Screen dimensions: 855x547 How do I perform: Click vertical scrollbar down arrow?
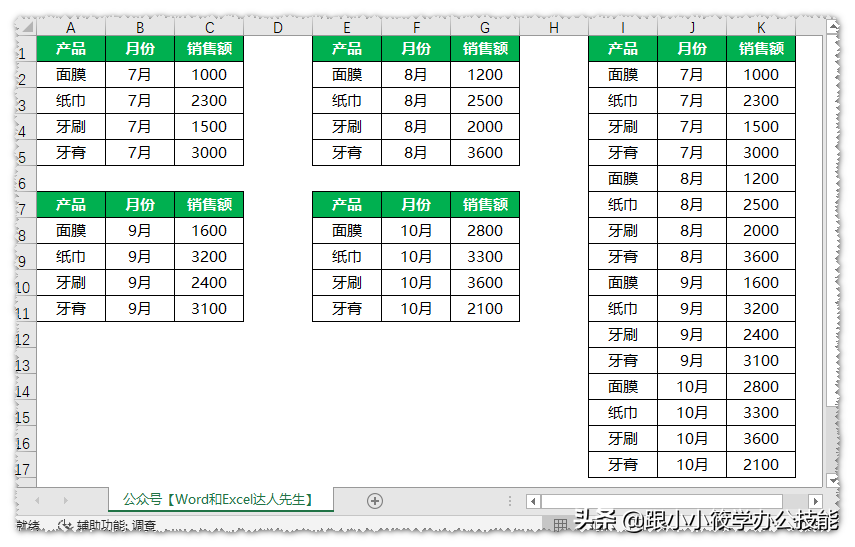tap(832, 480)
